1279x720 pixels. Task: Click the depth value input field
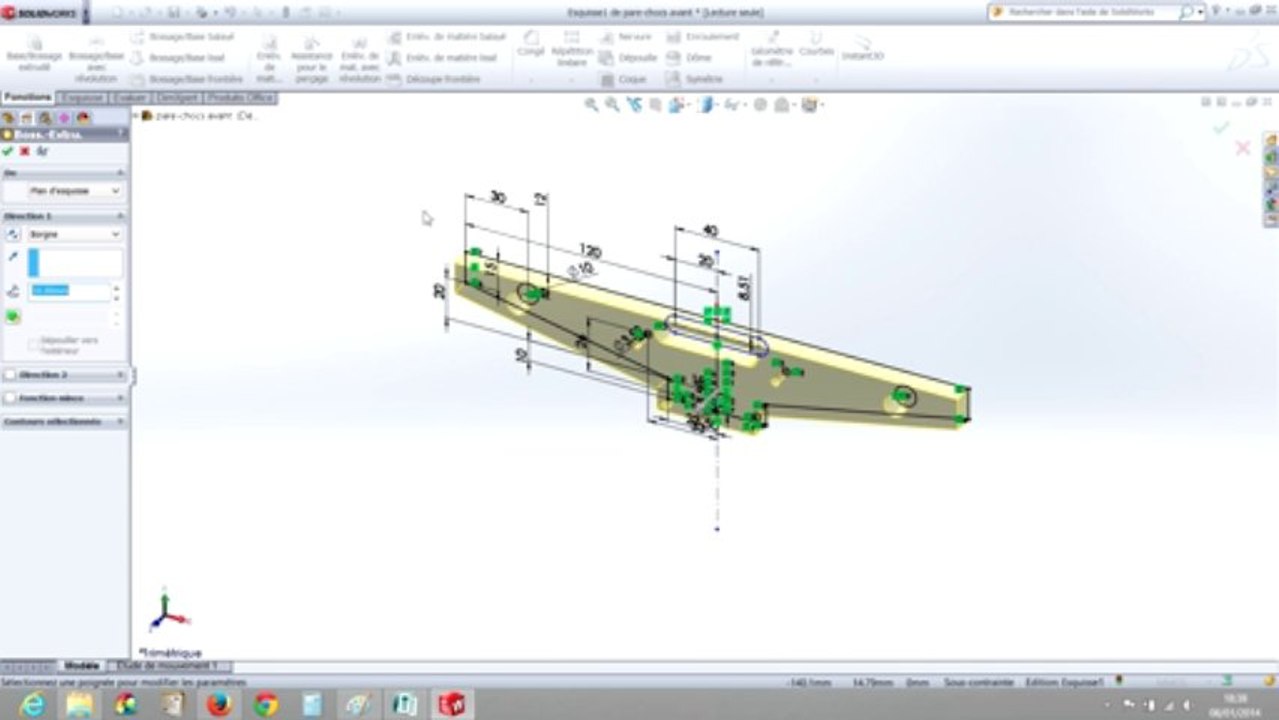coord(69,291)
